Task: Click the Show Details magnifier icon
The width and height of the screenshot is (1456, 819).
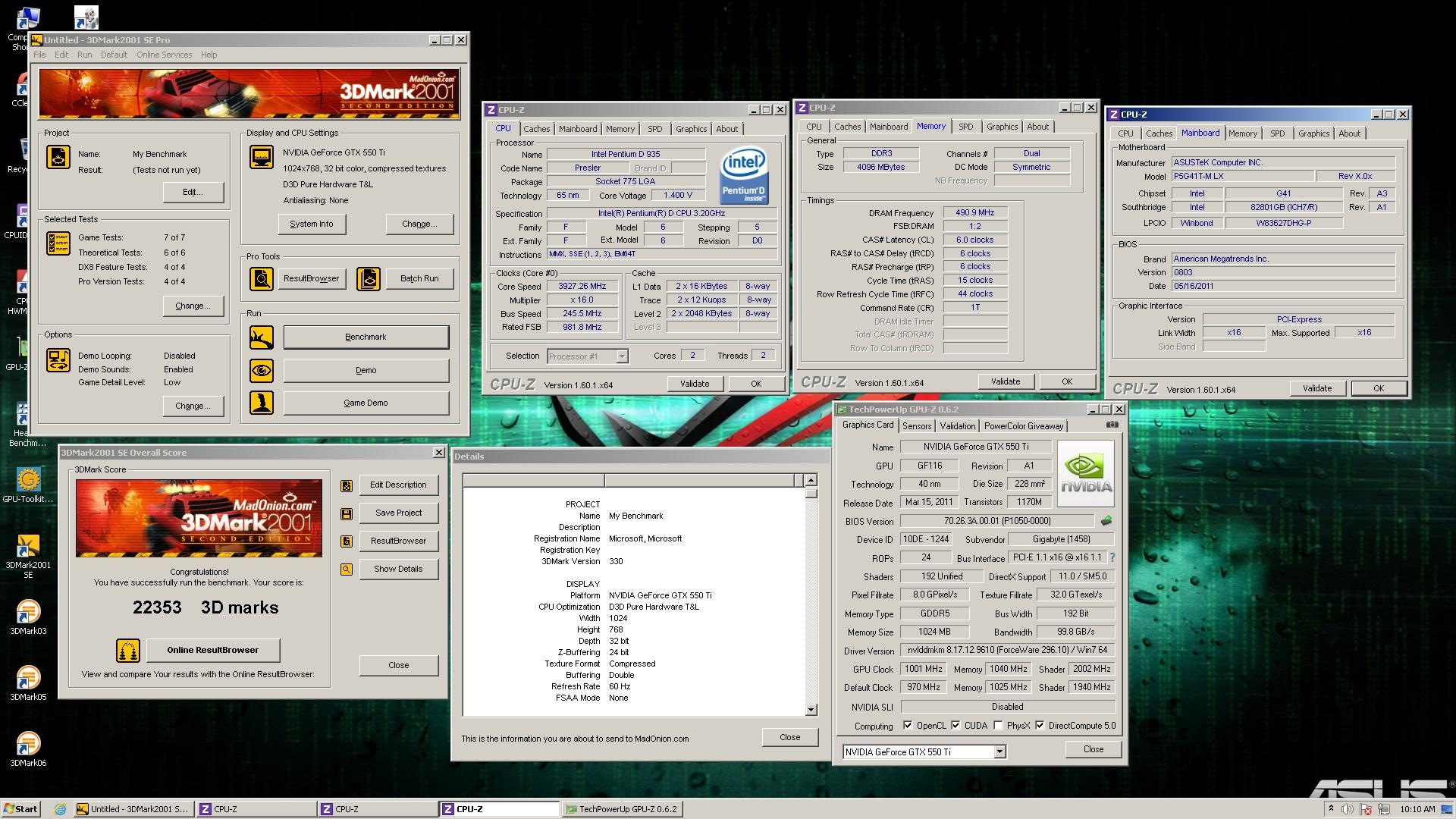Action: tap(347, 569)
